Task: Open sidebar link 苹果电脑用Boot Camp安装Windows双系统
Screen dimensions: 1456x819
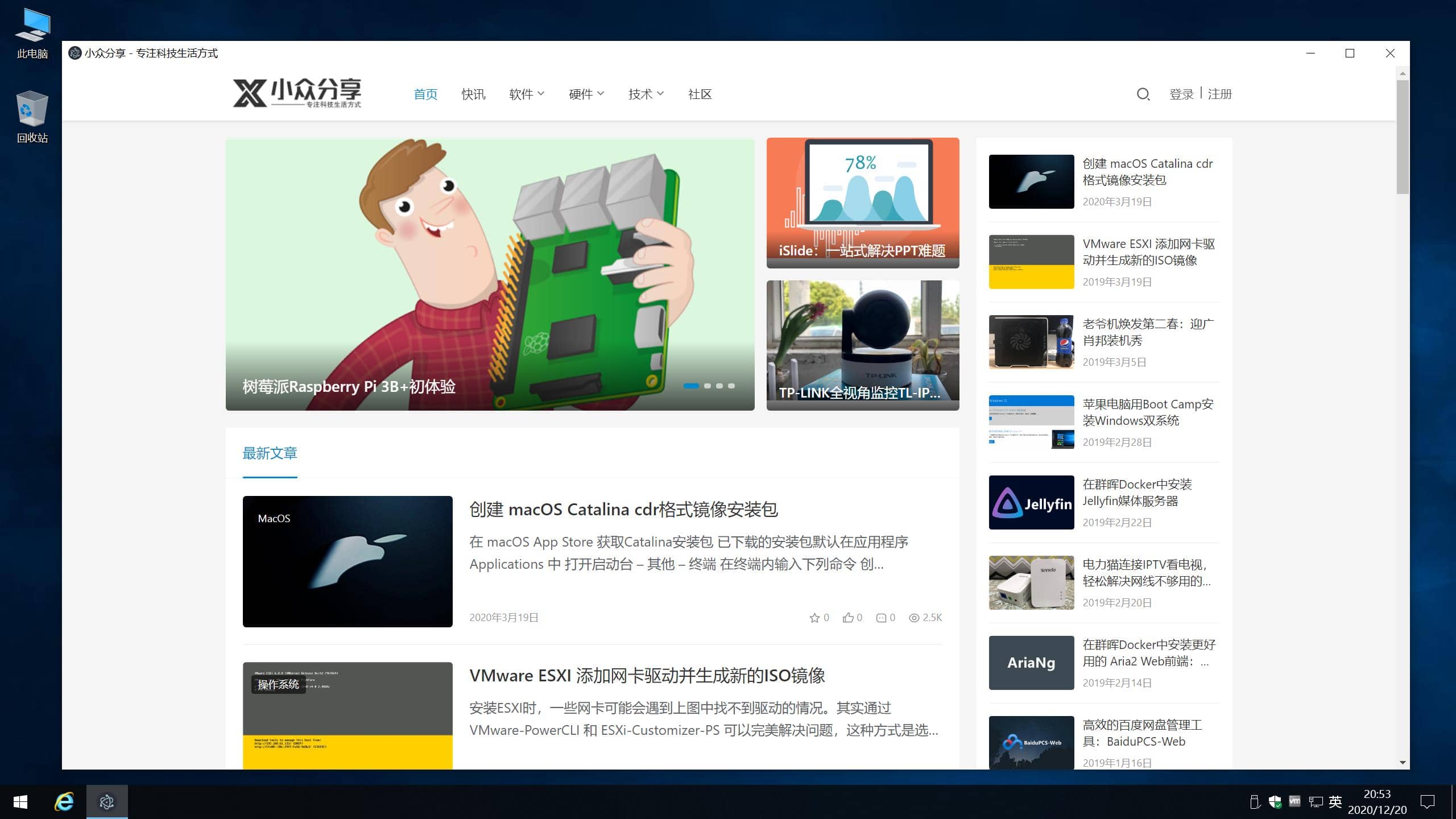Action: click(1148, 412)
